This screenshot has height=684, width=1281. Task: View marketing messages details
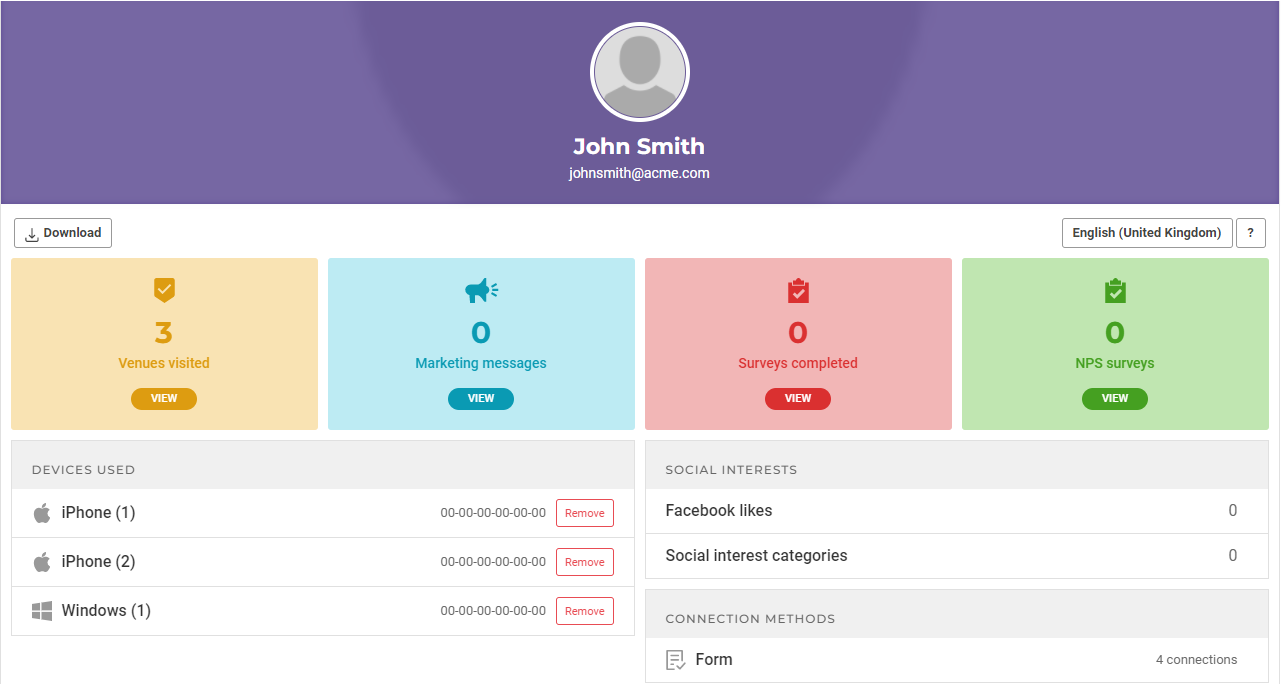[x=481, y=398]
